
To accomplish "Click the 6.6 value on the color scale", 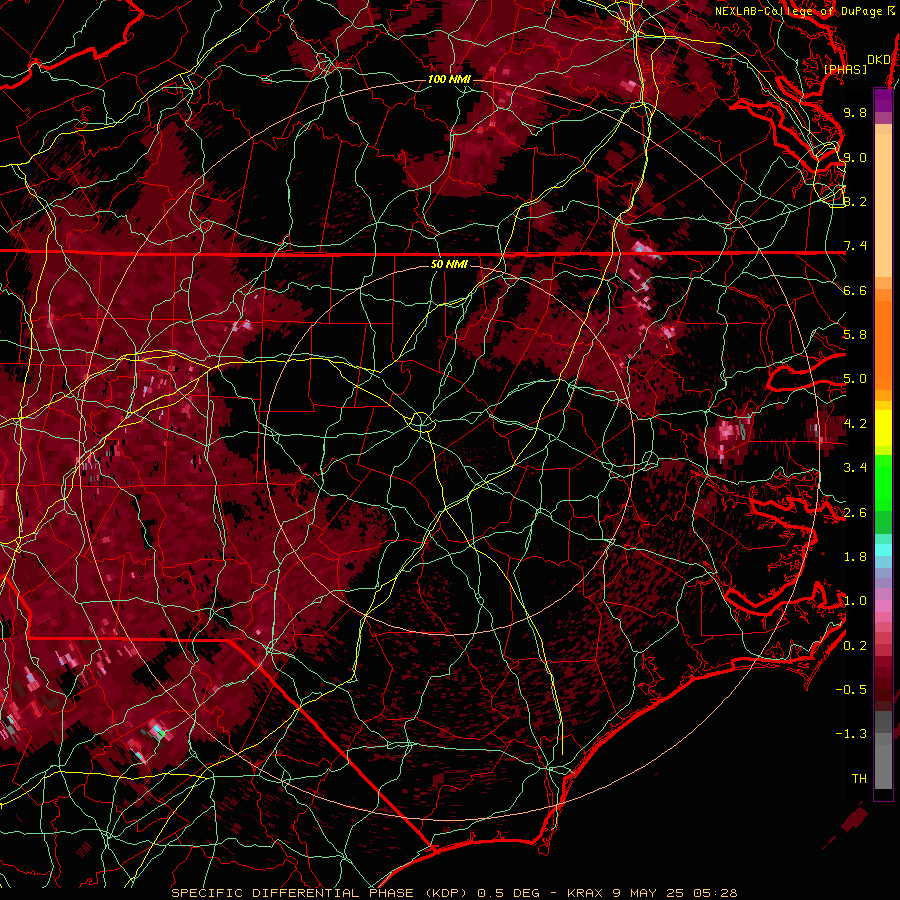I will coord(855,290).
